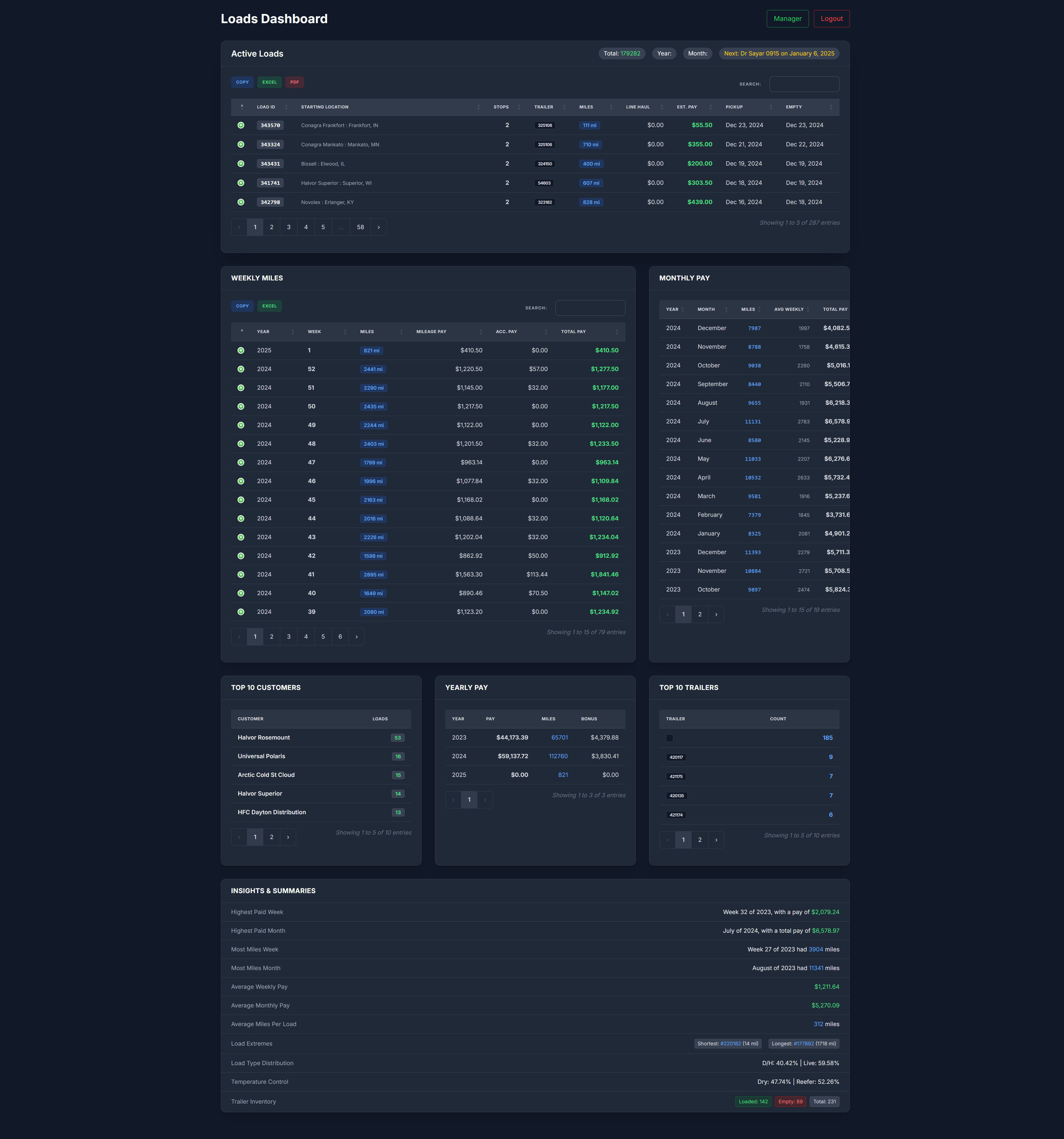The image size is (1064, 1139).
Task: Open the Year filter dropdown
Action: click(664, 53)
